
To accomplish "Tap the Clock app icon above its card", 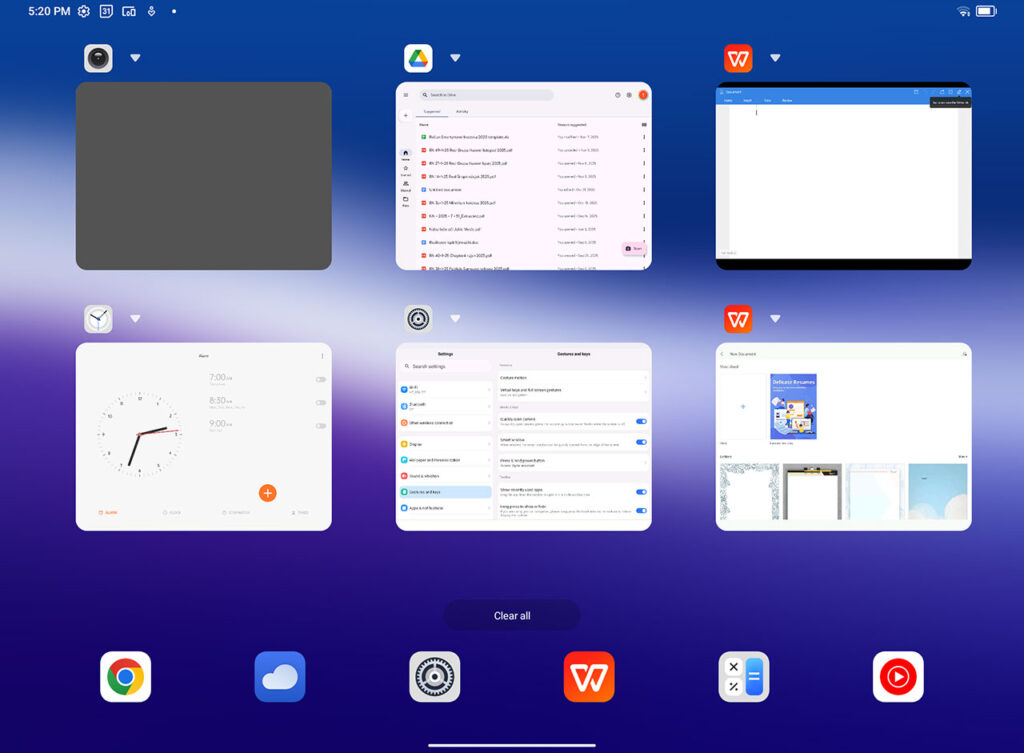I will click(x=98, y=319).
